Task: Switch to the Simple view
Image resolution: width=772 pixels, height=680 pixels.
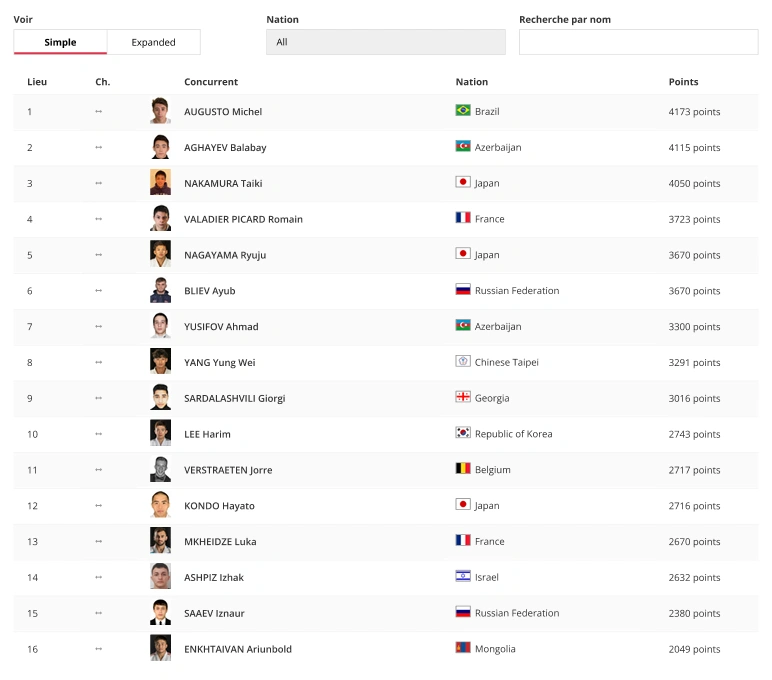Action: coord(60,42)
